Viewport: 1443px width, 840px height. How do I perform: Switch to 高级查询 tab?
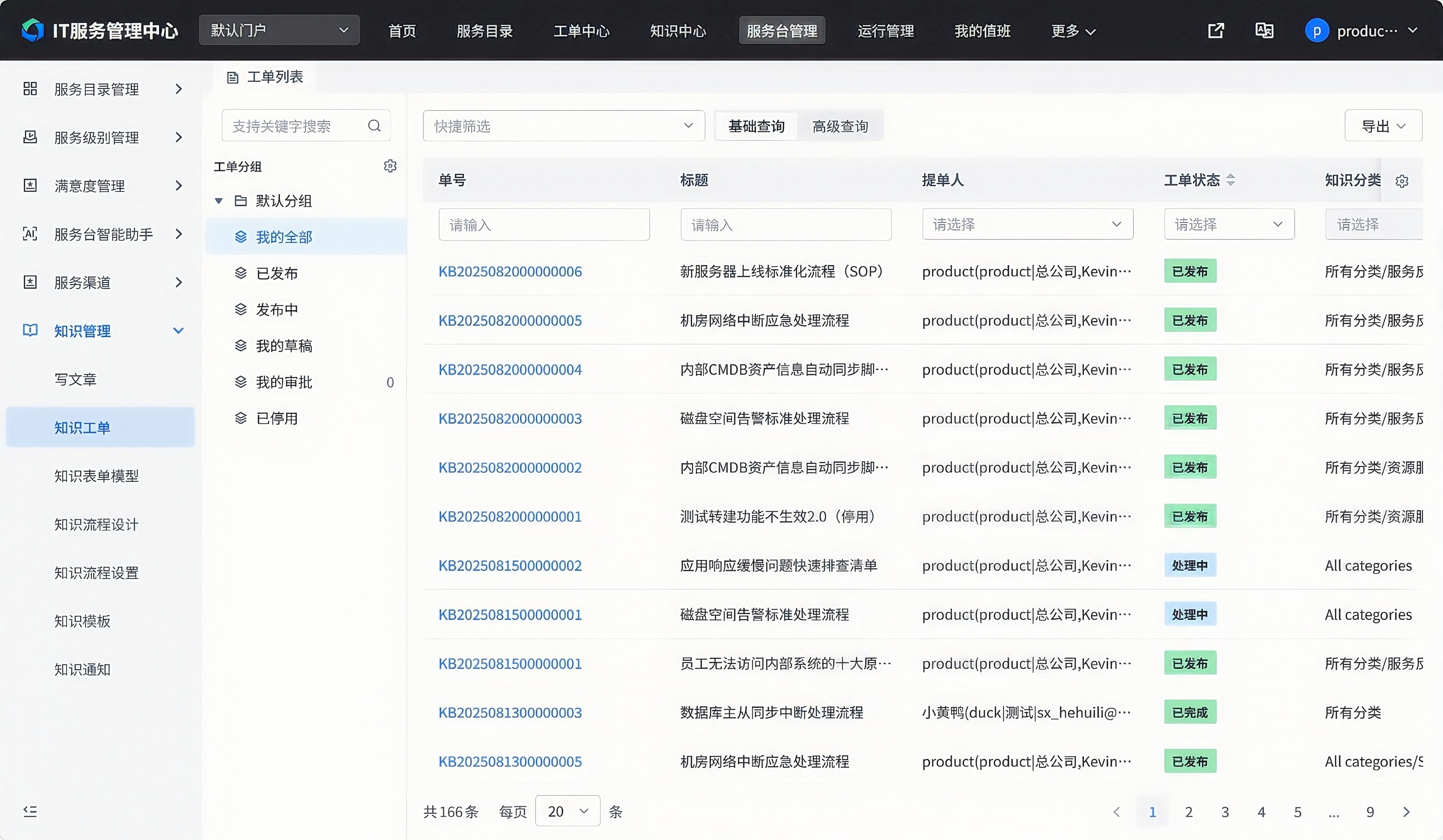click(839, 126)
